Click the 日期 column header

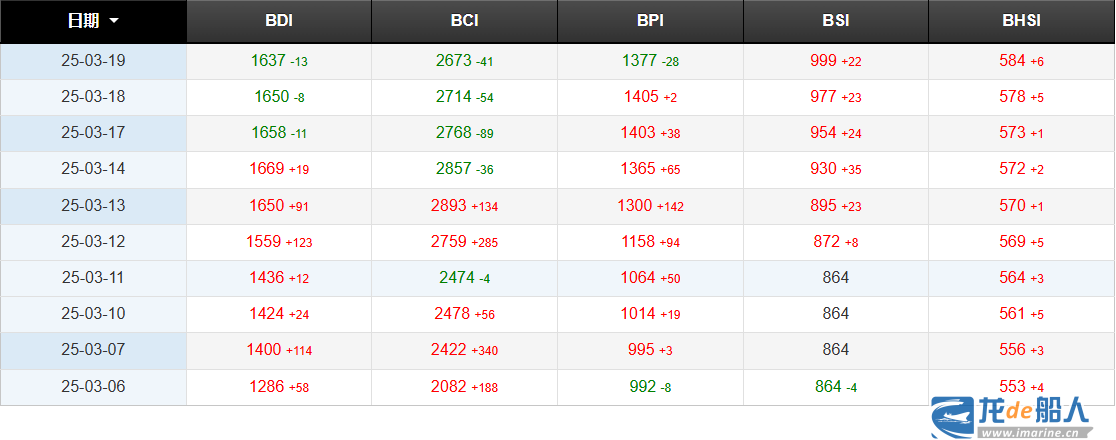click(93, 21)
